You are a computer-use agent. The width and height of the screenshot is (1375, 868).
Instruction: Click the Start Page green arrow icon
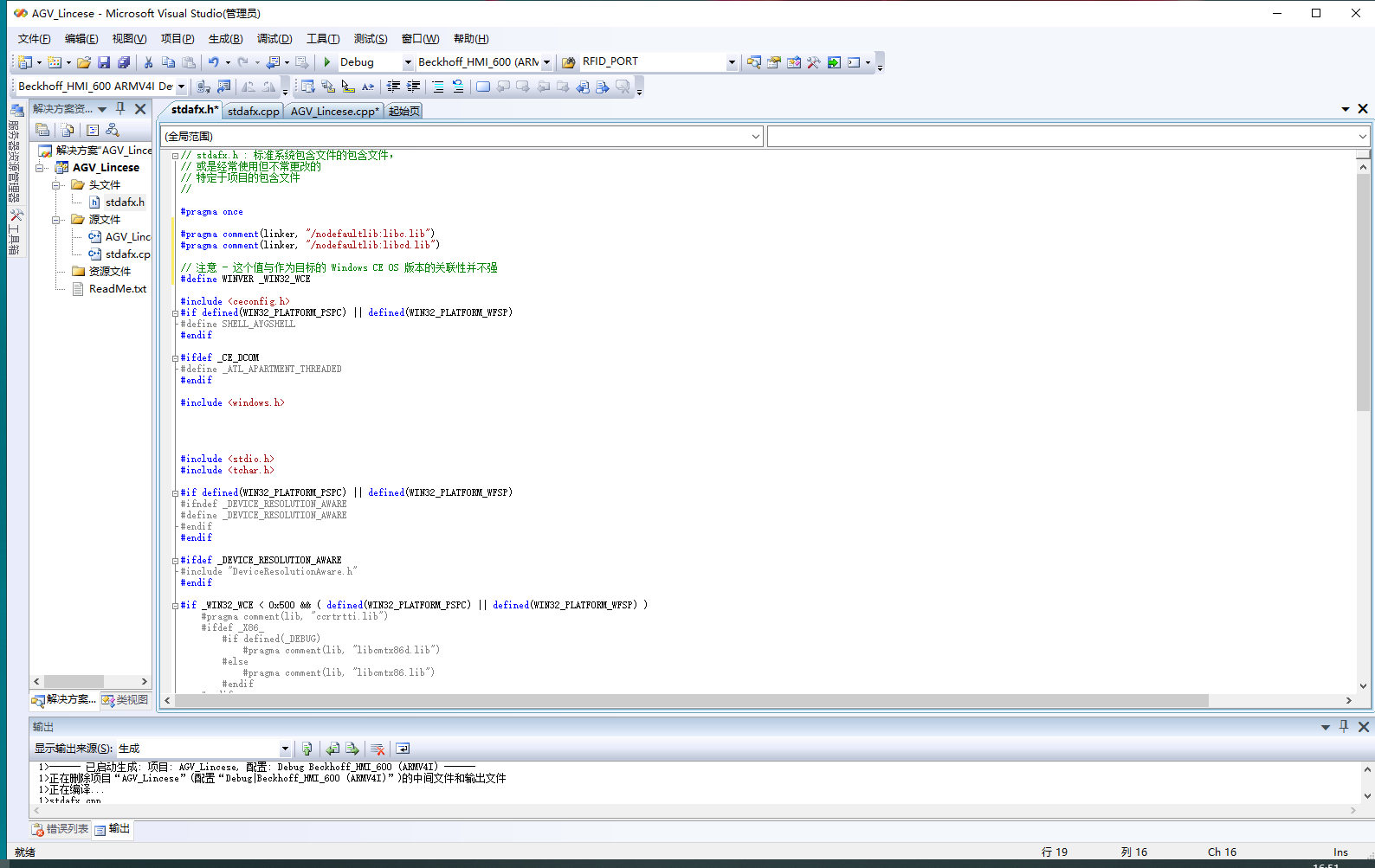(x=834, y=62)
